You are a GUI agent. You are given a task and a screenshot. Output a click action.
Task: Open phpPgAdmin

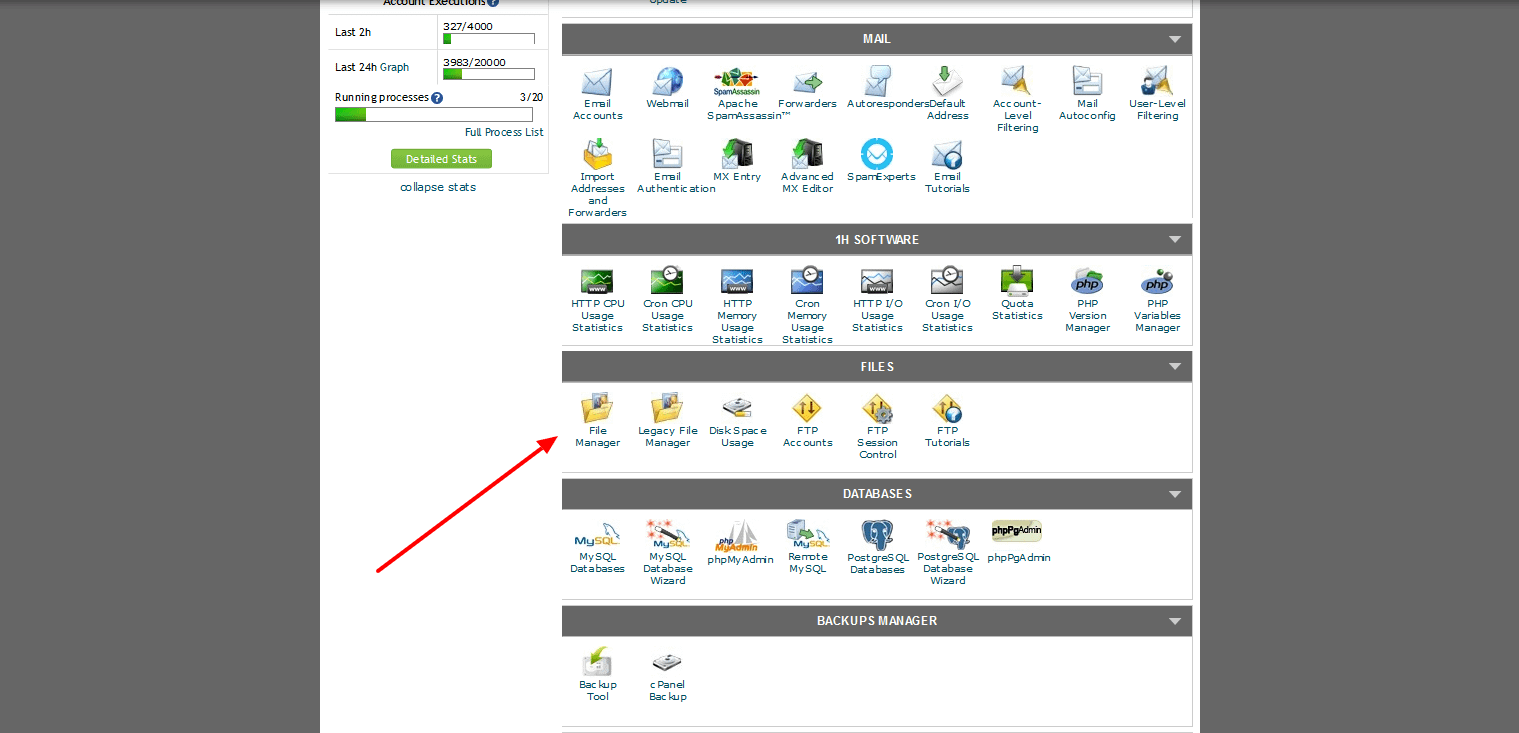point(1018,542)
